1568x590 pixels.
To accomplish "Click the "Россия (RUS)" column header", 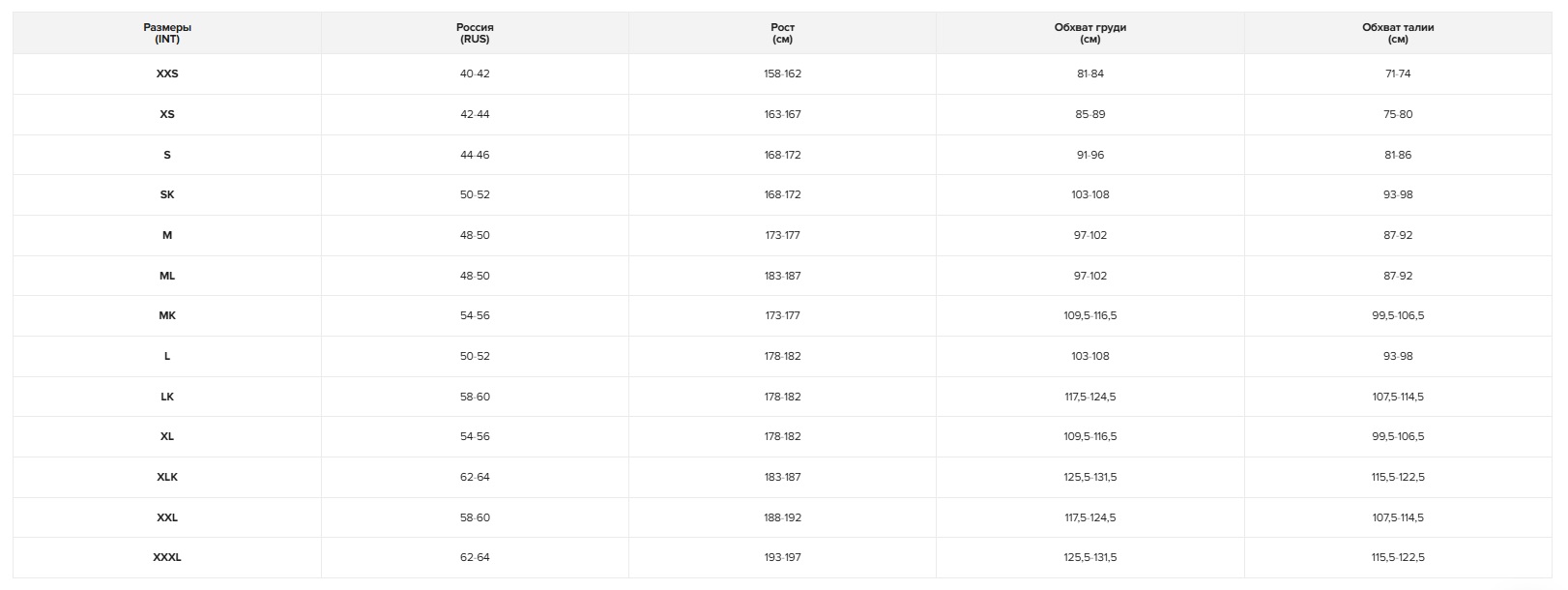I will click(x=475, y=33).
